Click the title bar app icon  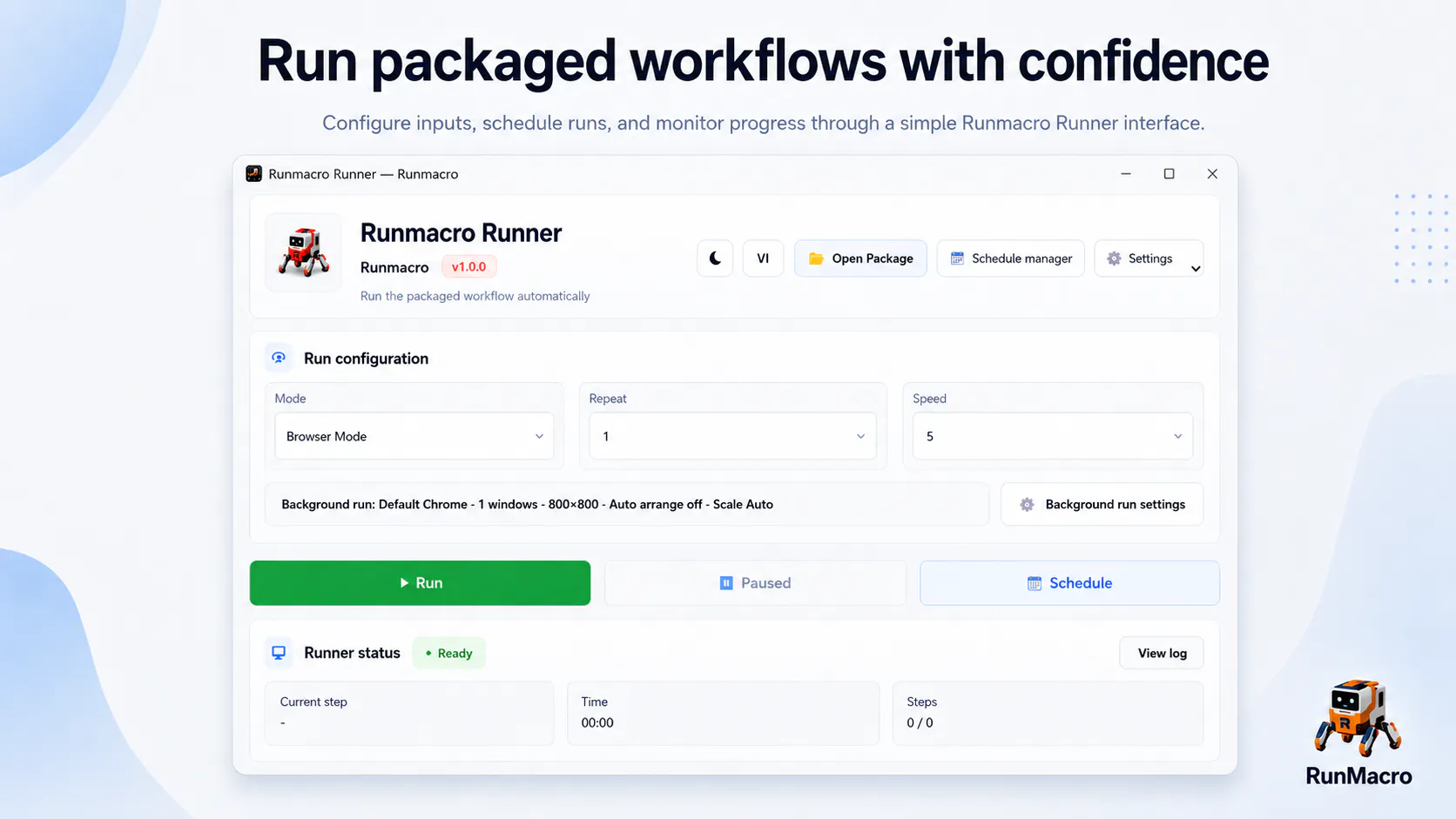tap(254, 174)
